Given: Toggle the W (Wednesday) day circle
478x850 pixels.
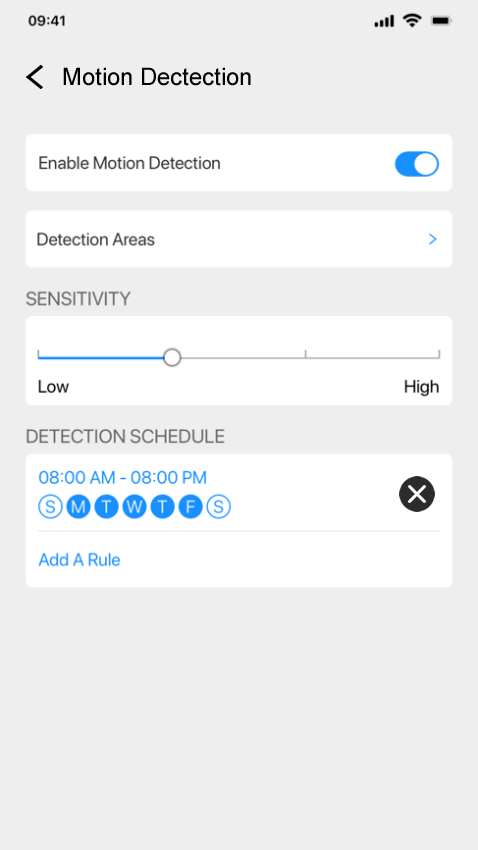Looking at the screenshot, I should click(x=134, y=507).
